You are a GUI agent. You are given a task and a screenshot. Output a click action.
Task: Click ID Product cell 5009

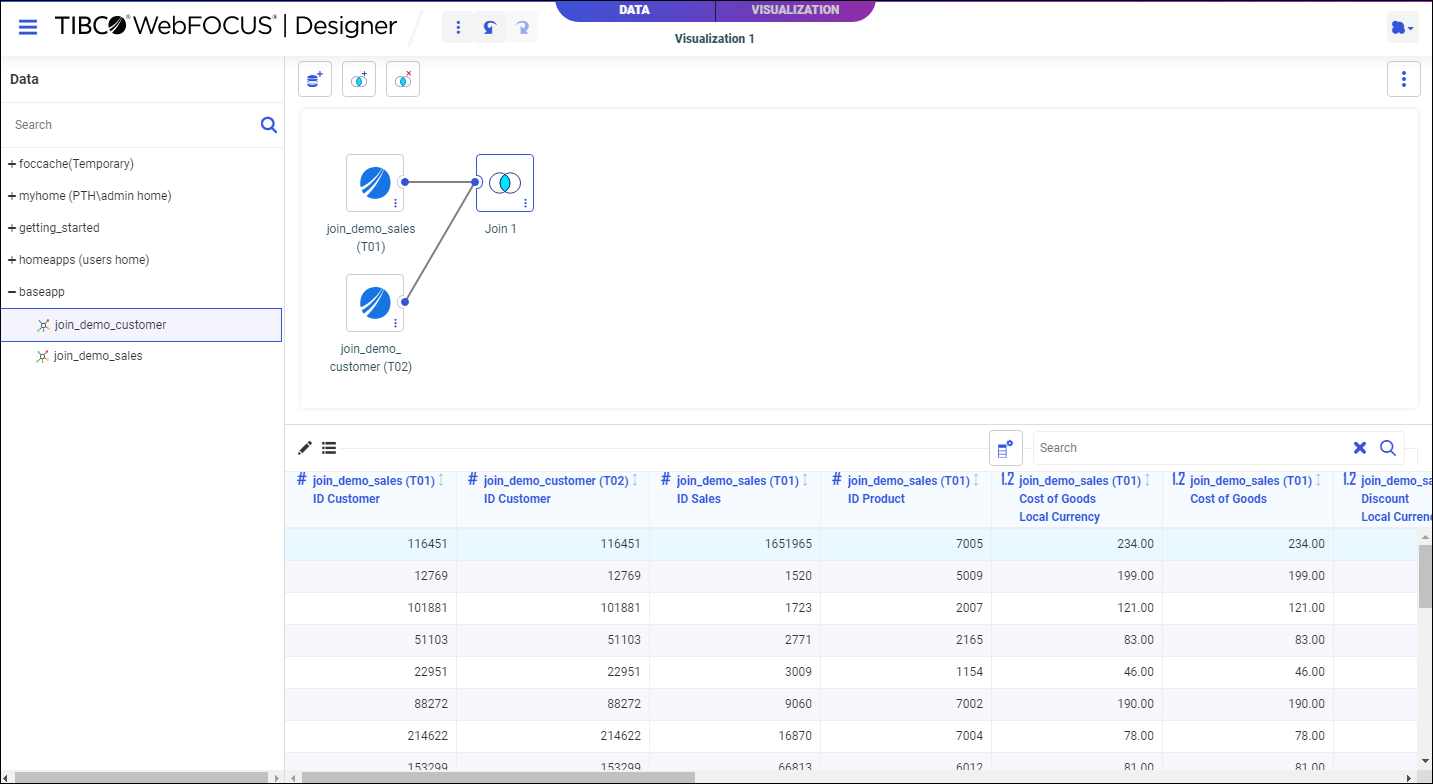click(x=906, y=576)
